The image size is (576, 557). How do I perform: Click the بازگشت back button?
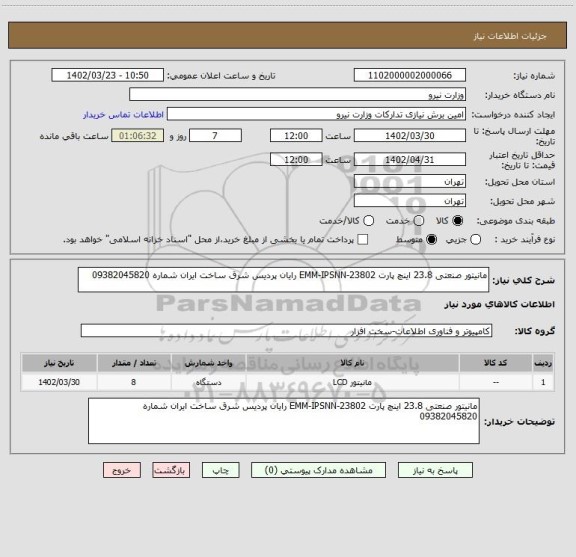point(171,470)
